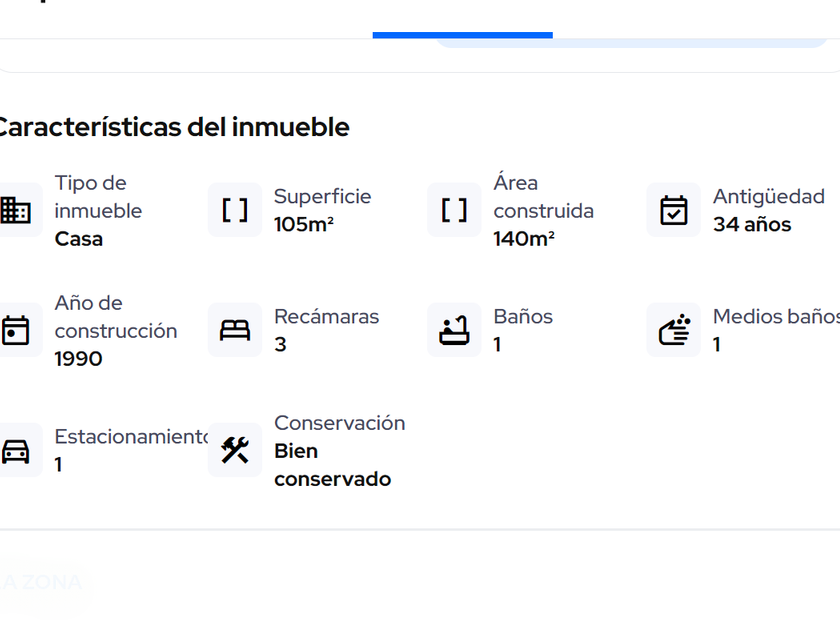The image size is (840, 630).
Task: Click the '34 años' Antigüedad value
Action: coord(752,225)
